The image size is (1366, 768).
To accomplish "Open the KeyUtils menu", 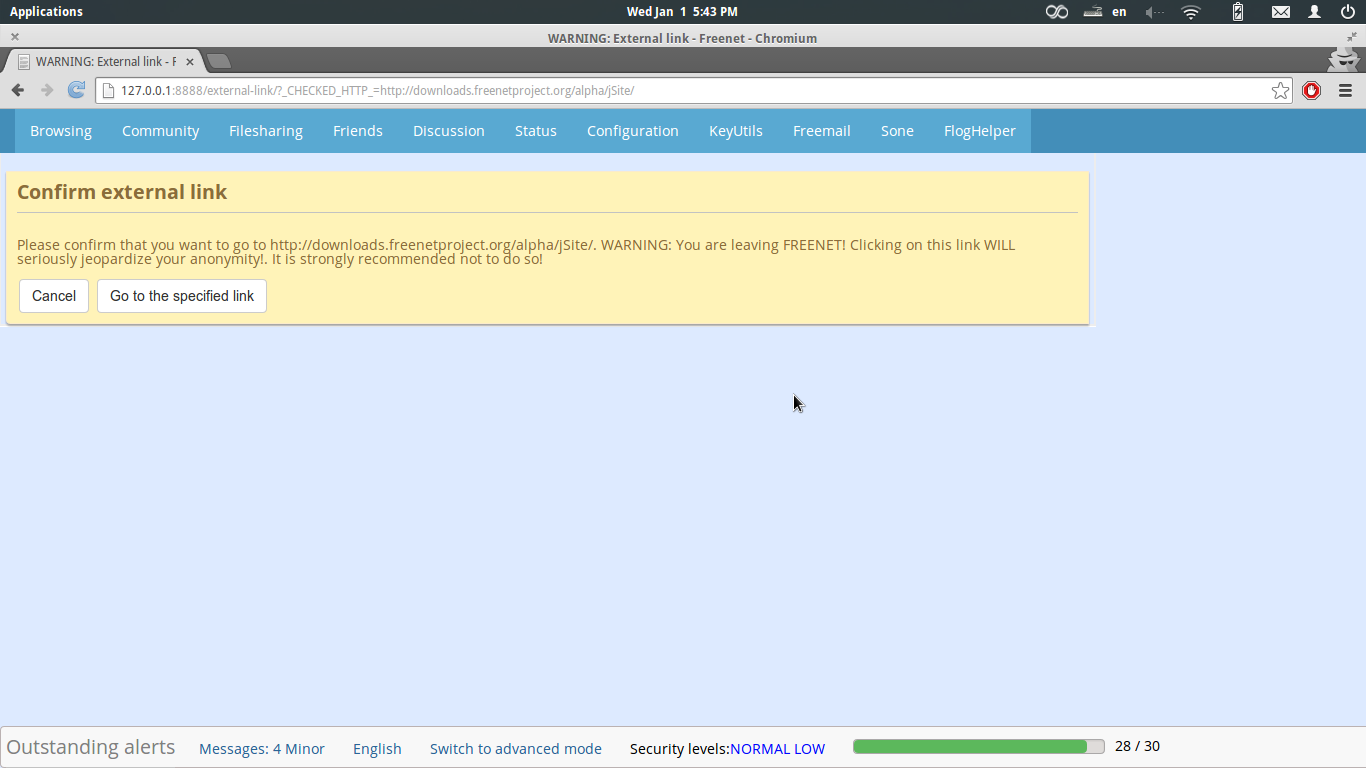I will coord(736,131).
